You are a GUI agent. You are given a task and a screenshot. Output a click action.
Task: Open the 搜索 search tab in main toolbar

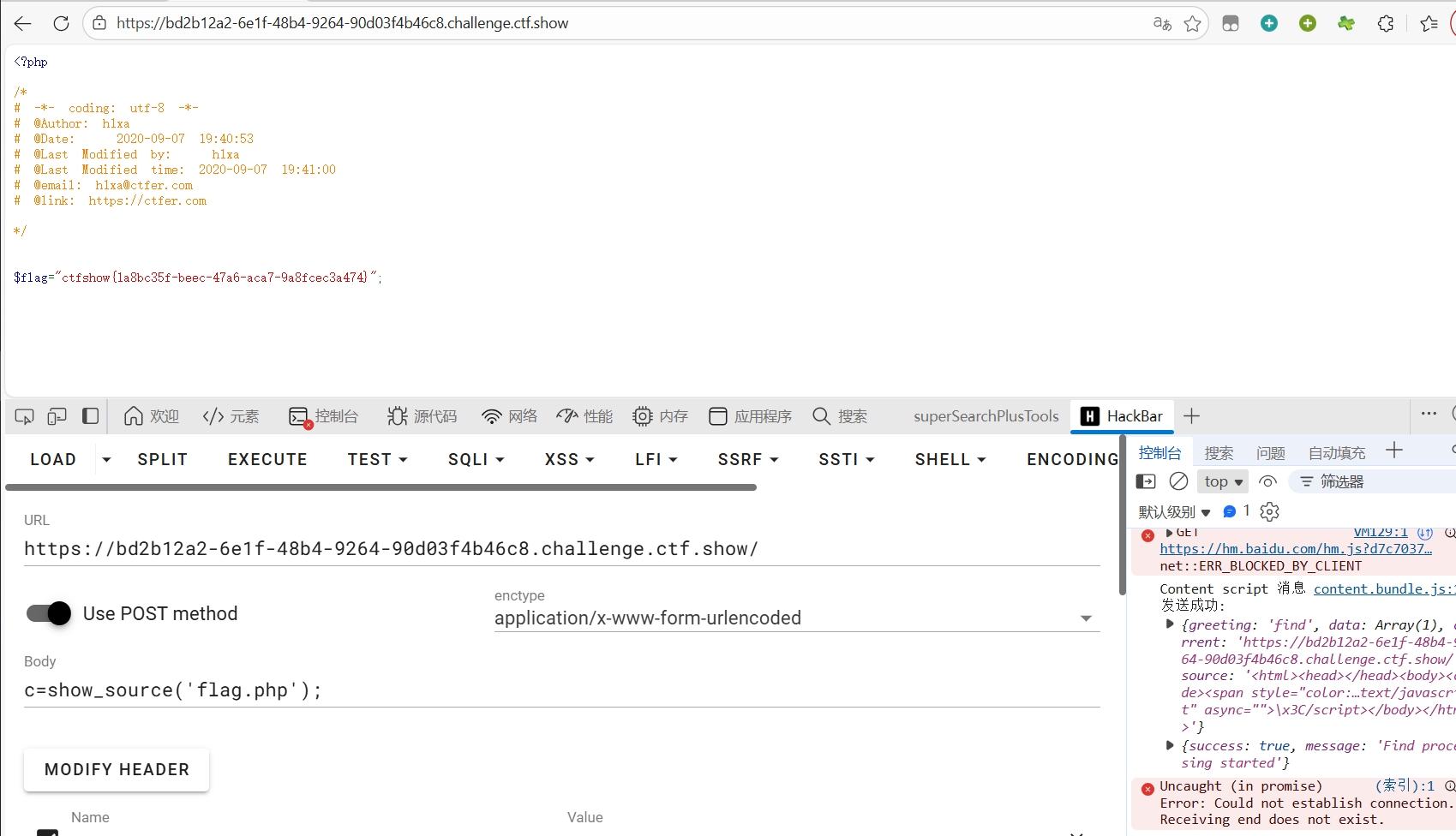(840, 416)
